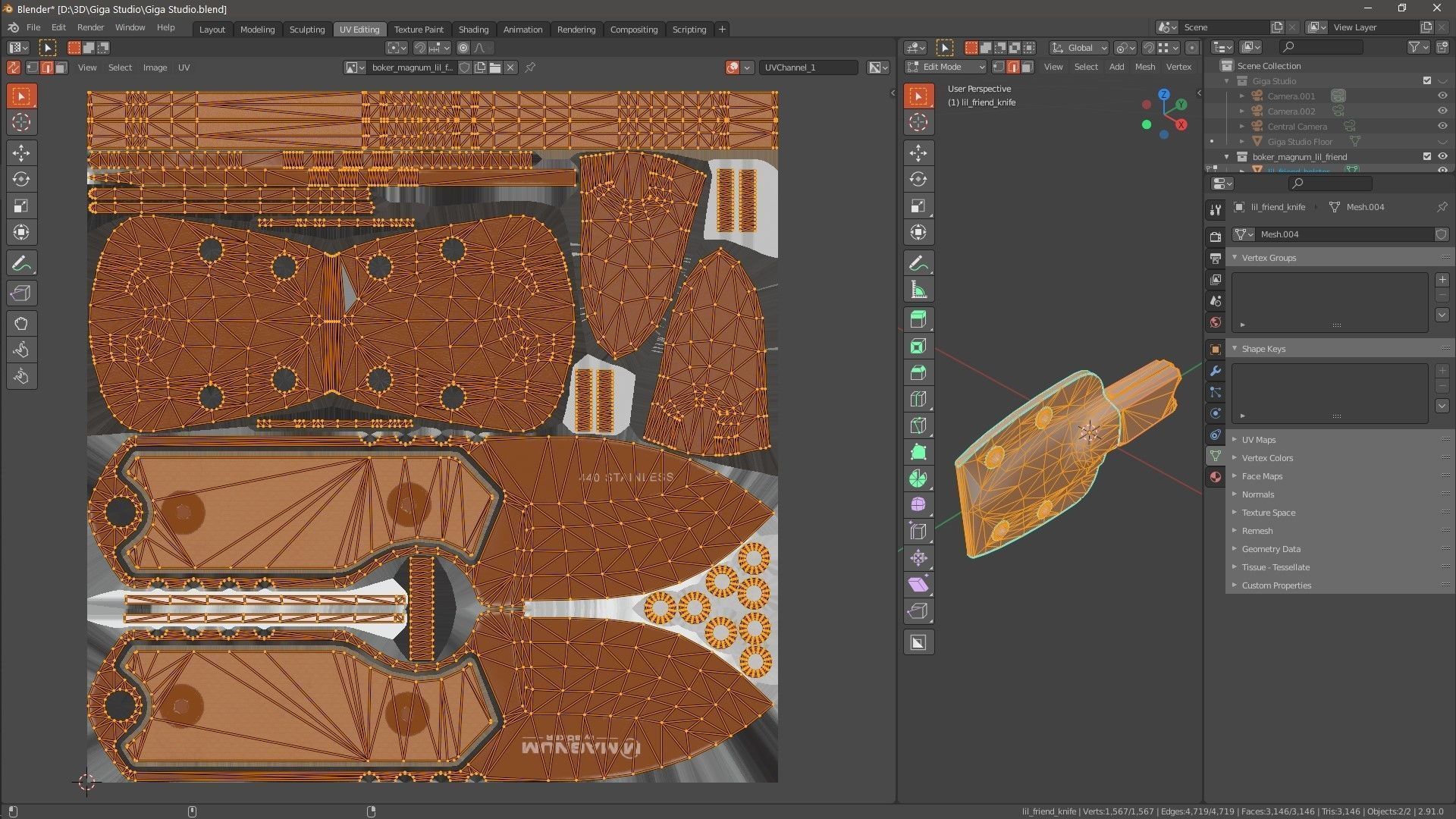This screenshot has height=819, width=1456.
Task: Toggle visibility of boker_magnum_lil_friend collection
Action: (x=1442, y=157)
